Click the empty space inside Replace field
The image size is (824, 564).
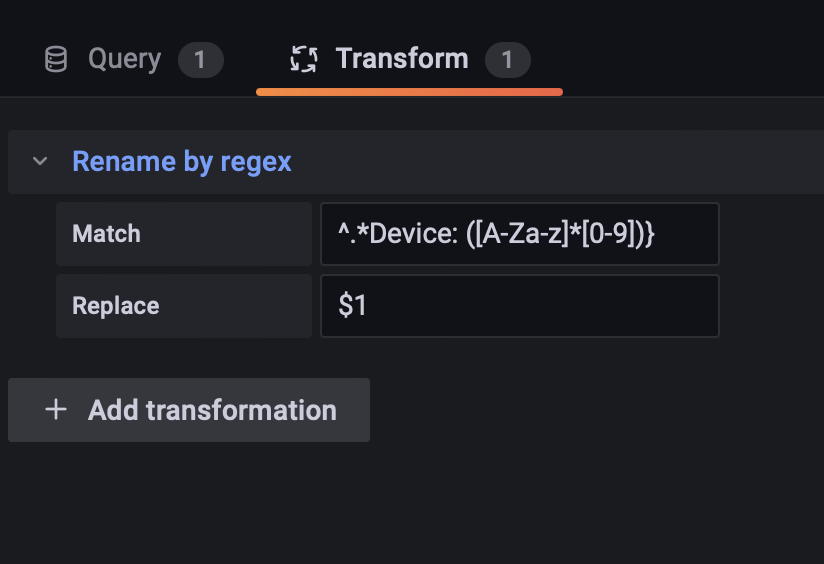pyautogui.click(x=541, y=306)
